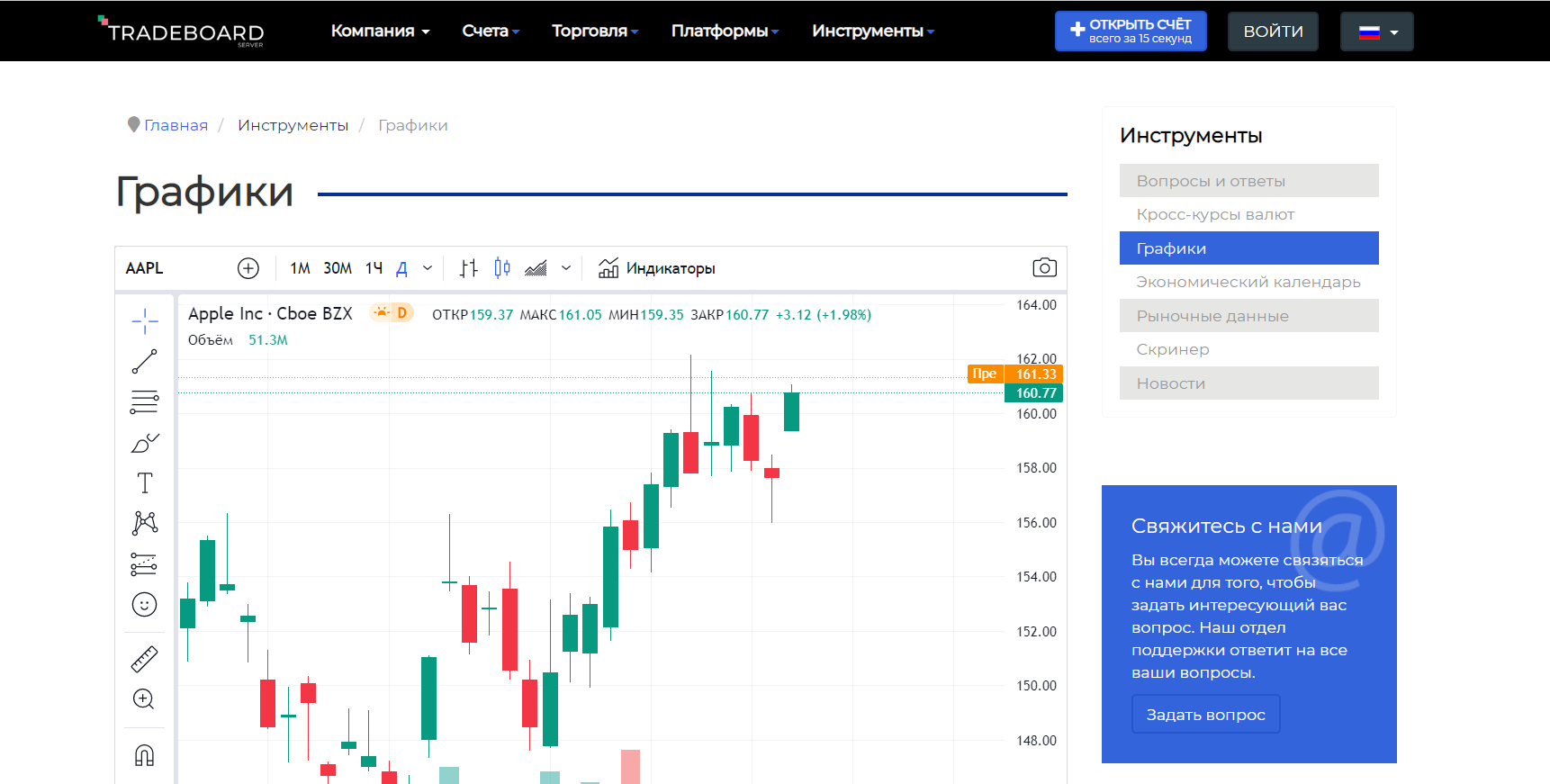
Task: Open the chart patterns tool
Action: [144, 523]
